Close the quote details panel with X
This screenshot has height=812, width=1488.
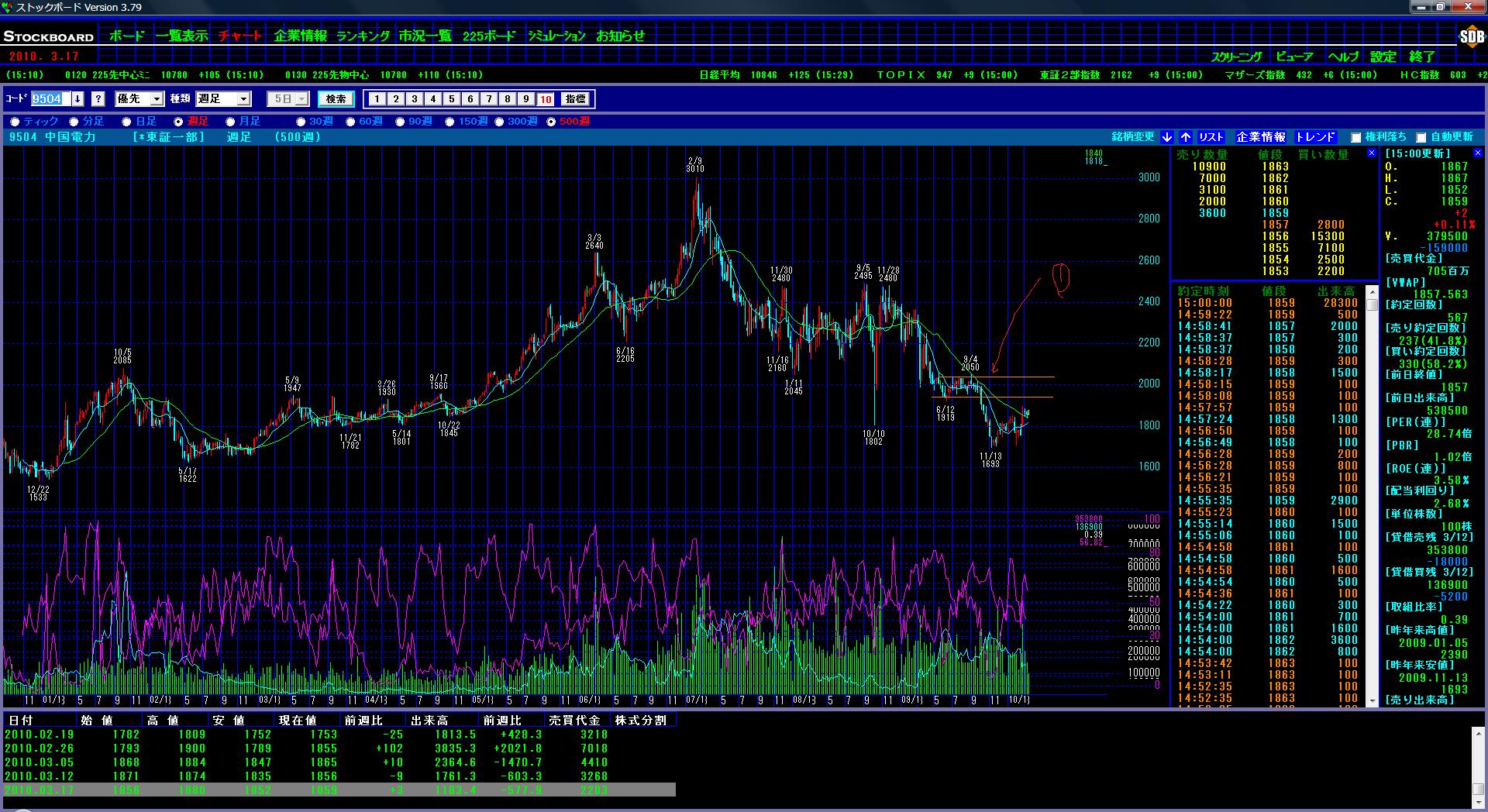pos(1477,153)
